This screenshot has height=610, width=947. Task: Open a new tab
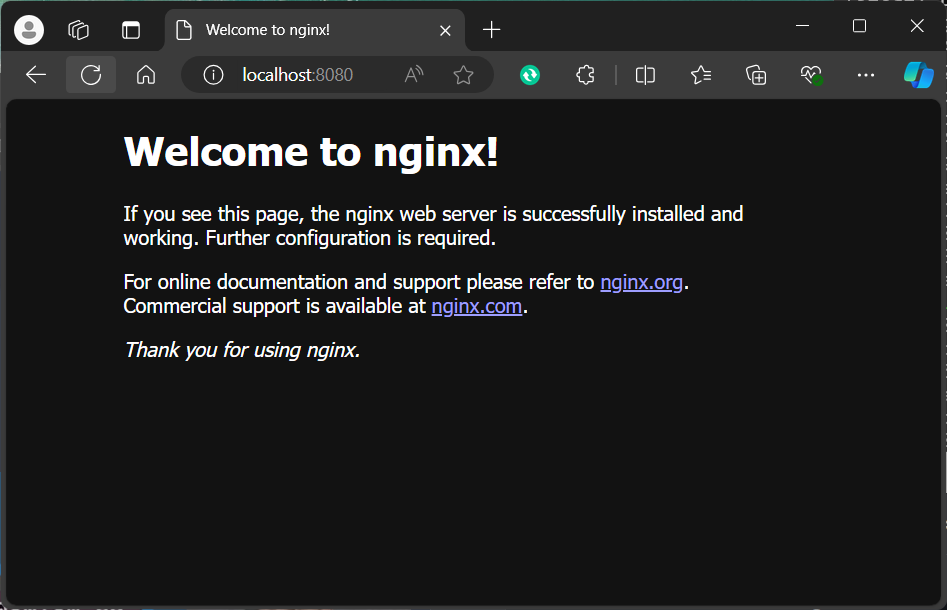coord(491,30)
